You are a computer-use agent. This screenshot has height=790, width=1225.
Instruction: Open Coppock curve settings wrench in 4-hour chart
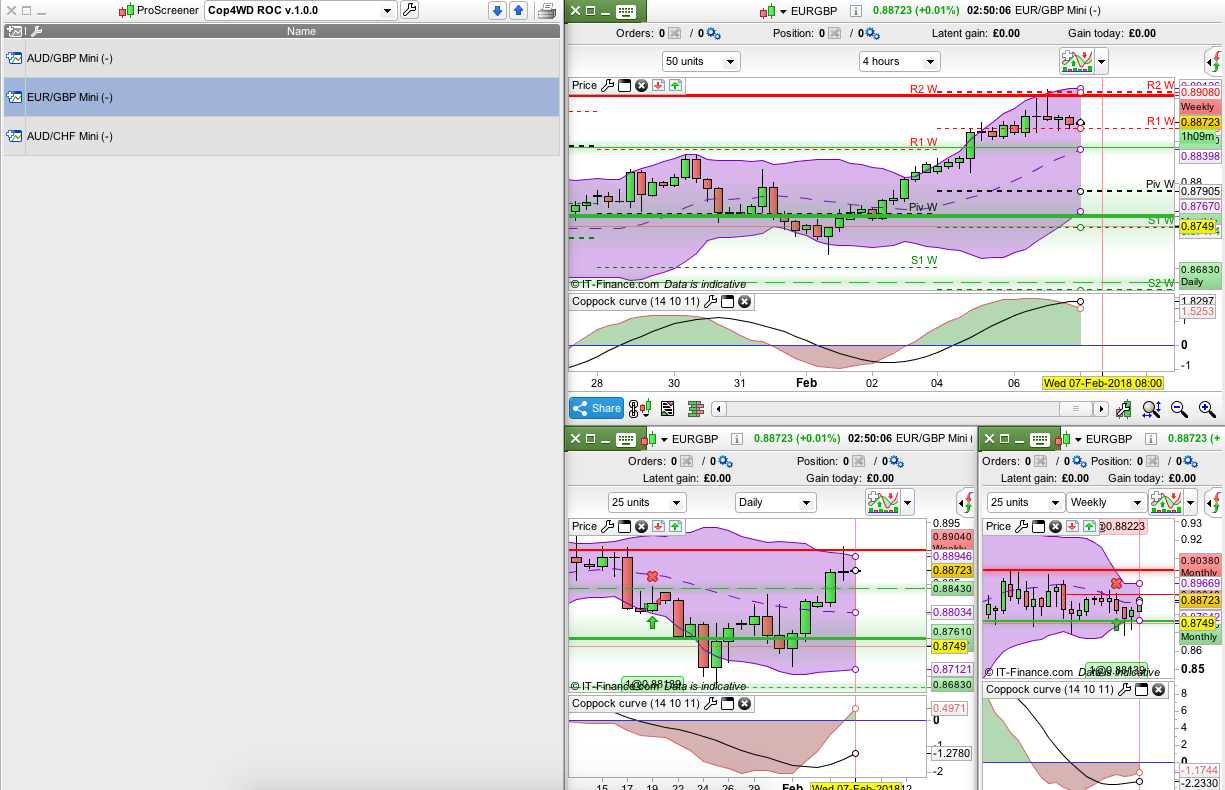(x=710, y=301)
